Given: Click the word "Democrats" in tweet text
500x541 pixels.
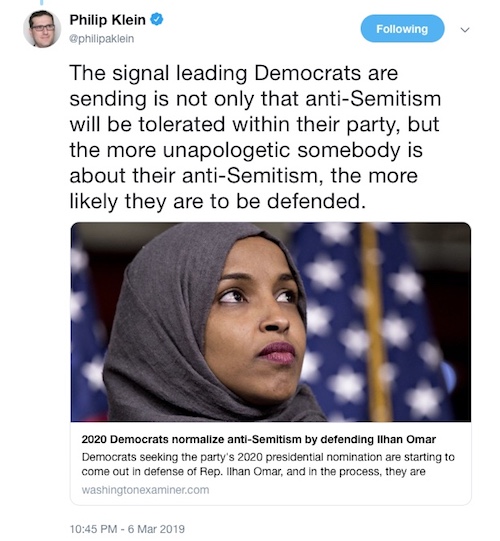Looking at the screenshot, I should coord(307,73).
